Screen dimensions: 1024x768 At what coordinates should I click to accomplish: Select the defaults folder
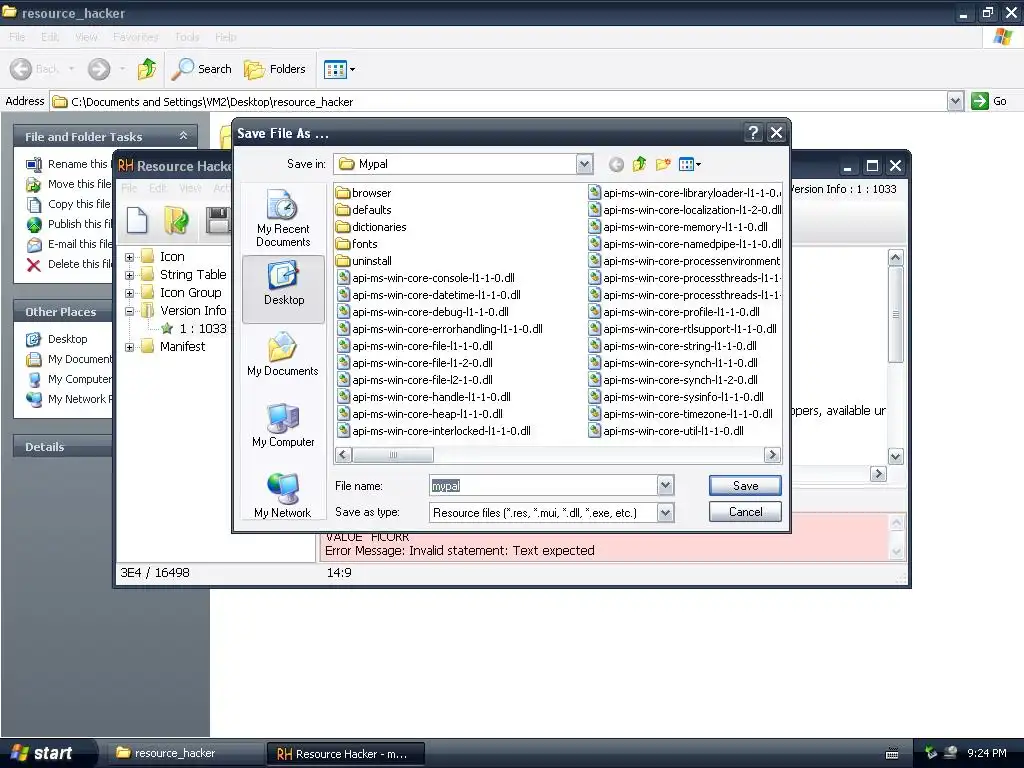point(364,210)
